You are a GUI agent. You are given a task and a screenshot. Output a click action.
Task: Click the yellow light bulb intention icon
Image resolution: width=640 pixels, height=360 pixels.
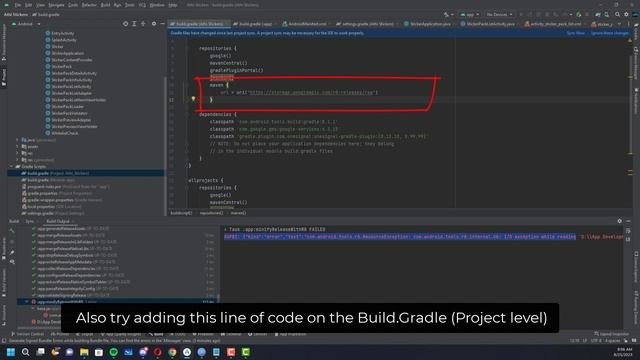193,99
